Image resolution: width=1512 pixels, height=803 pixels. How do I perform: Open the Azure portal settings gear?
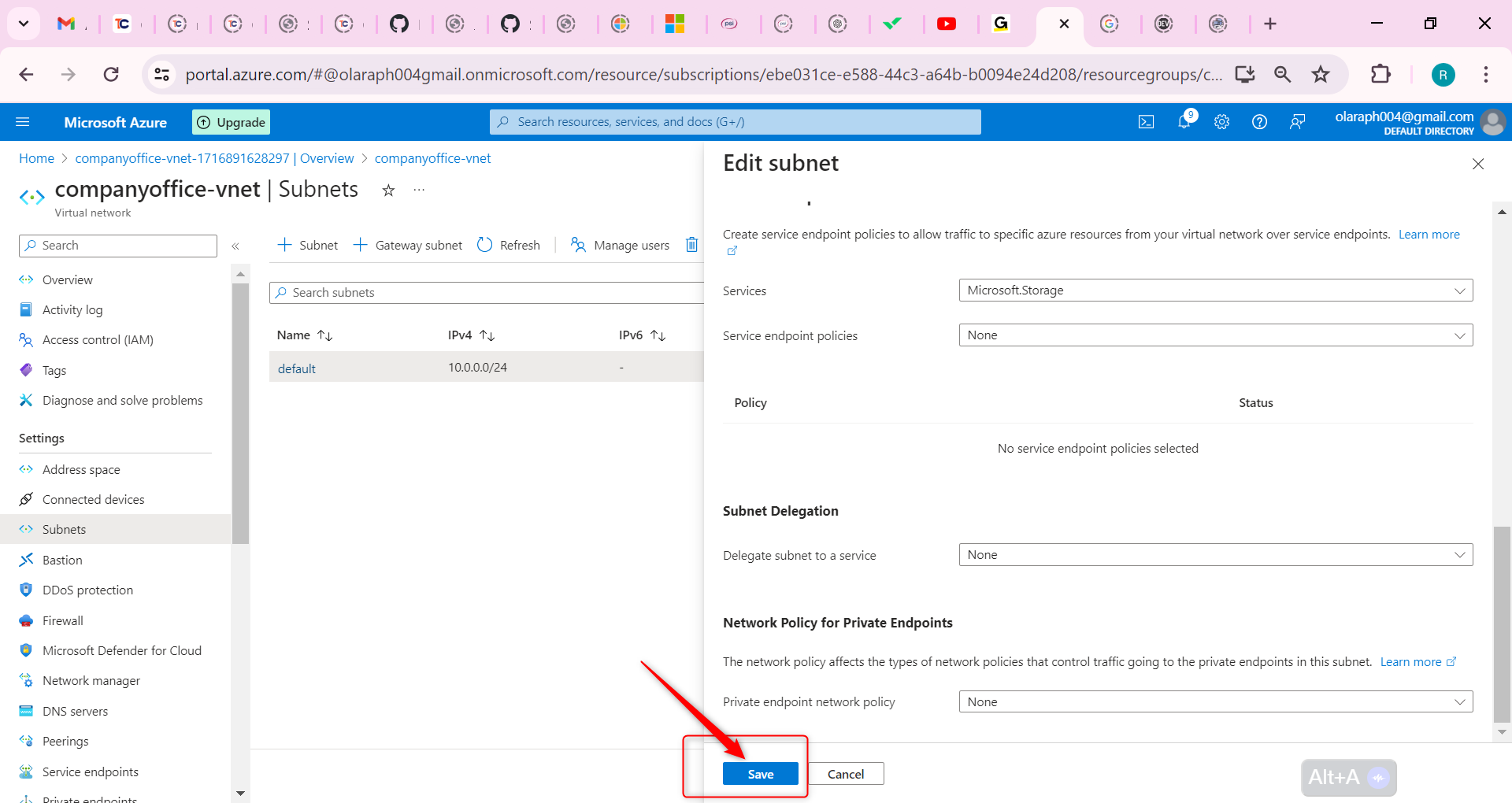[x=1221, y=122]
